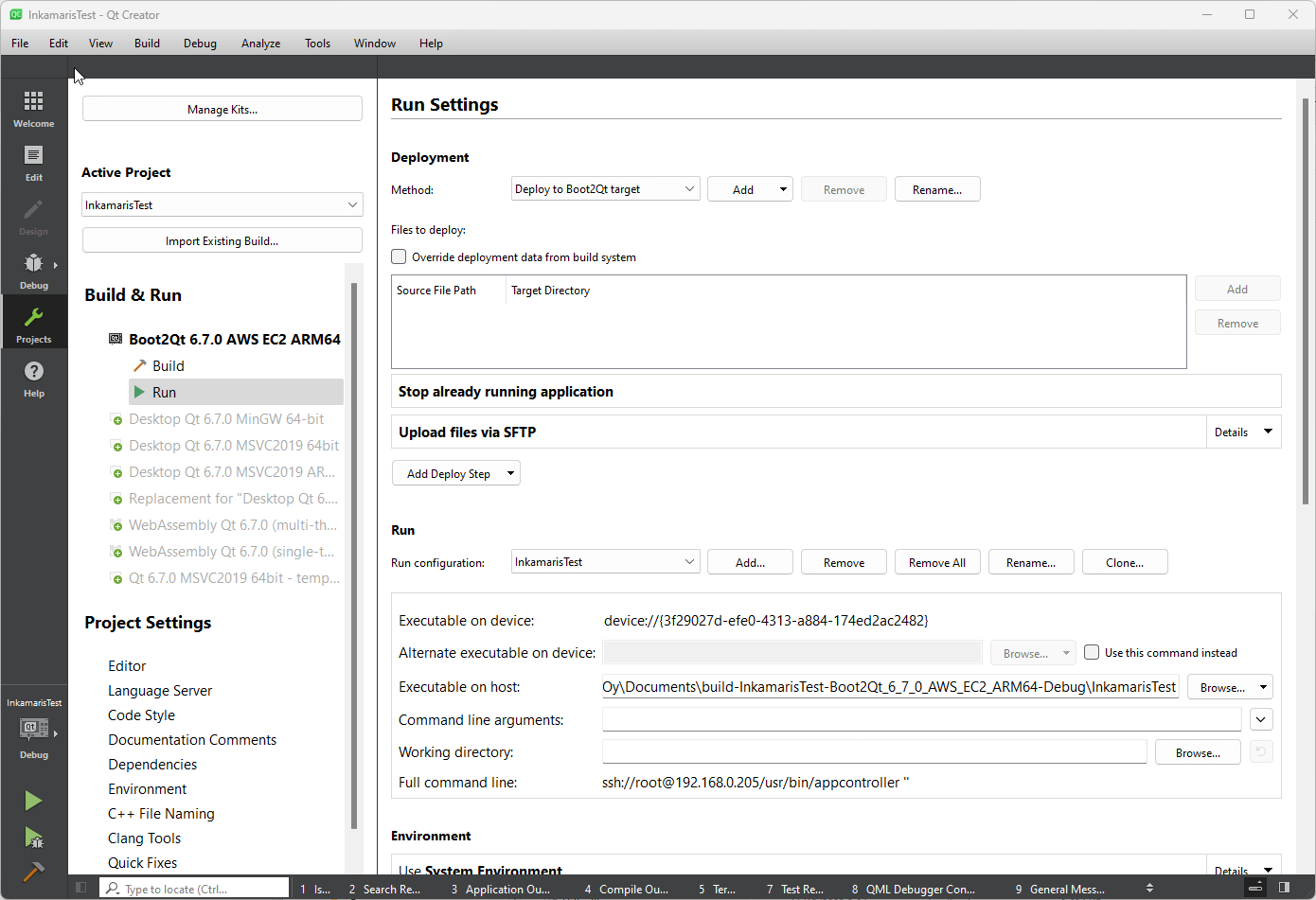Click Clone run configuration button
This screenshot has height=900, width=1316.
(x=1124, y=562)
